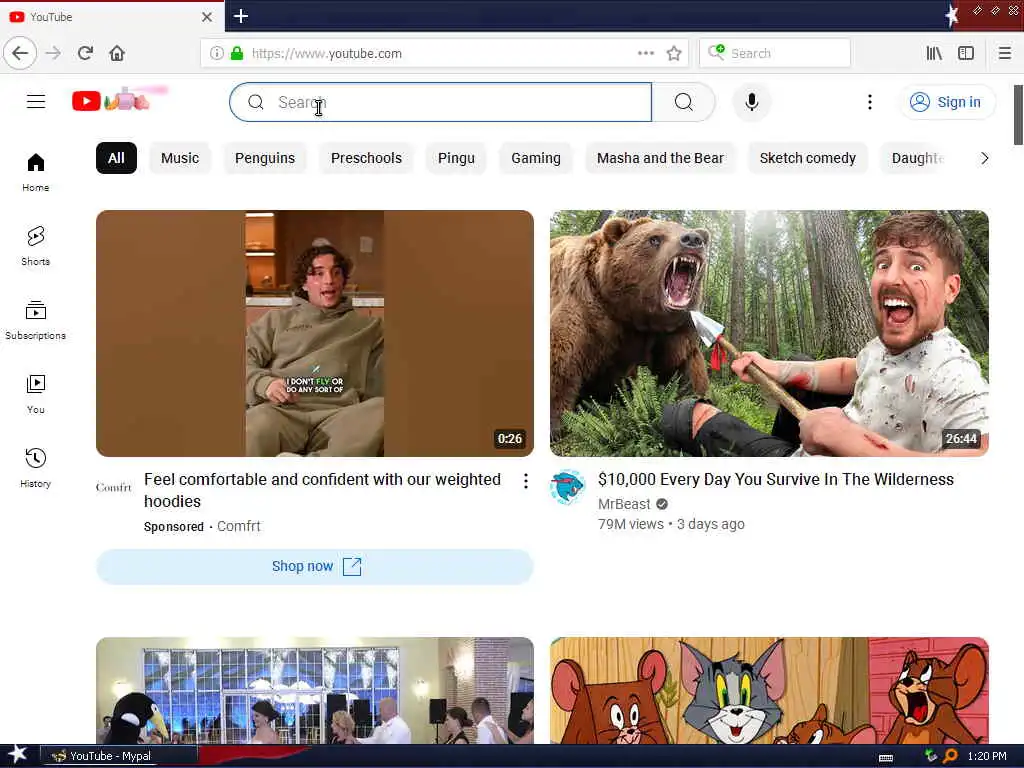This screenshot has width=1024, height=768.
Task: Open the MrBeast bear video thumbnail
Action: tap(769, 333)
